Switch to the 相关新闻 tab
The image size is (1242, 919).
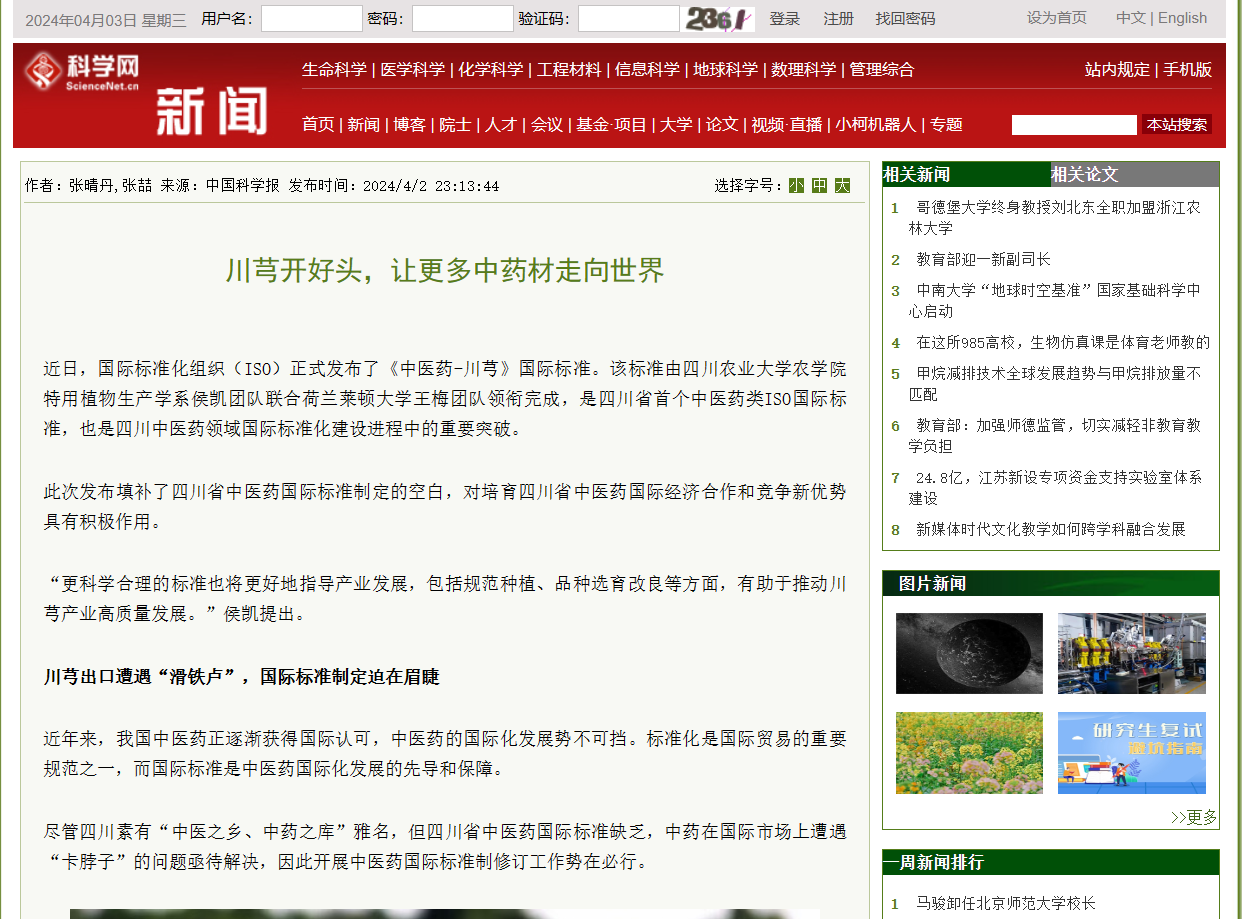[917, 174]
